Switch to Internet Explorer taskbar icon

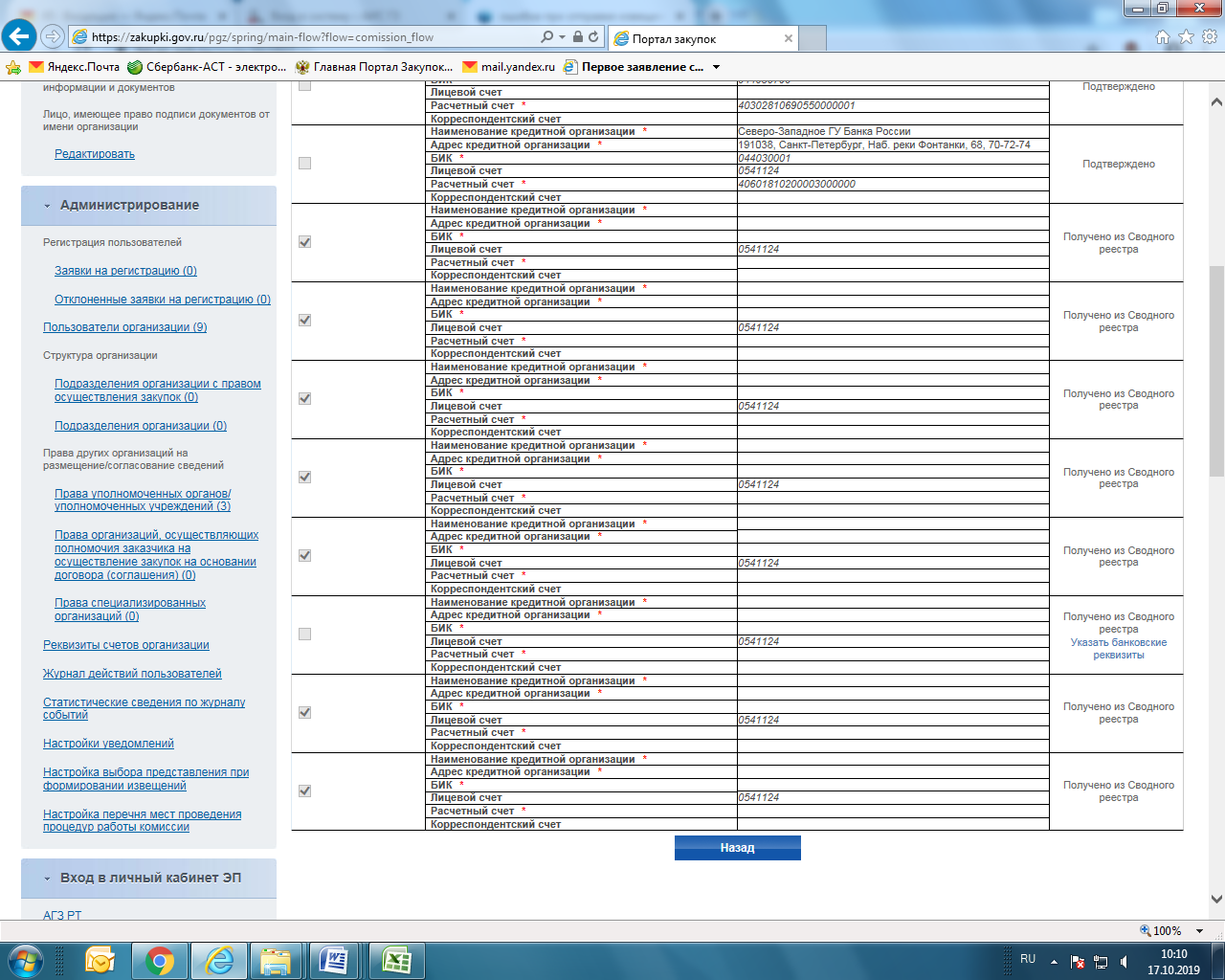219,960
